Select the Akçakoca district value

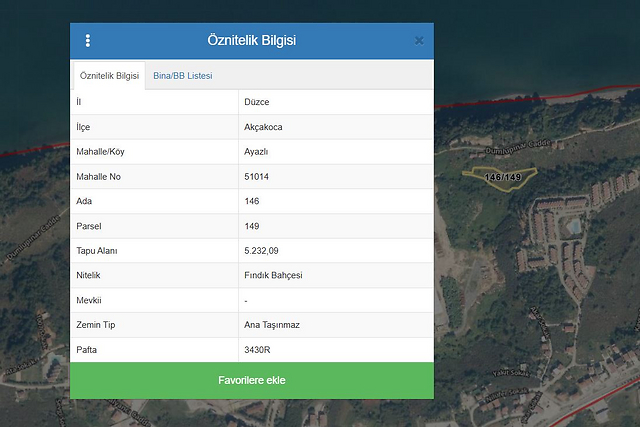pyautogui.click(x=263, y=127)
